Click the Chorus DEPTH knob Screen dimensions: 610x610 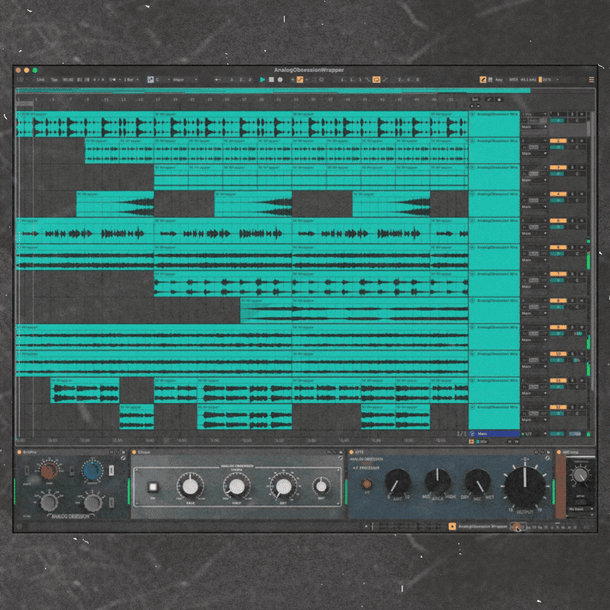pyautogui.click(x=237, y=487)
